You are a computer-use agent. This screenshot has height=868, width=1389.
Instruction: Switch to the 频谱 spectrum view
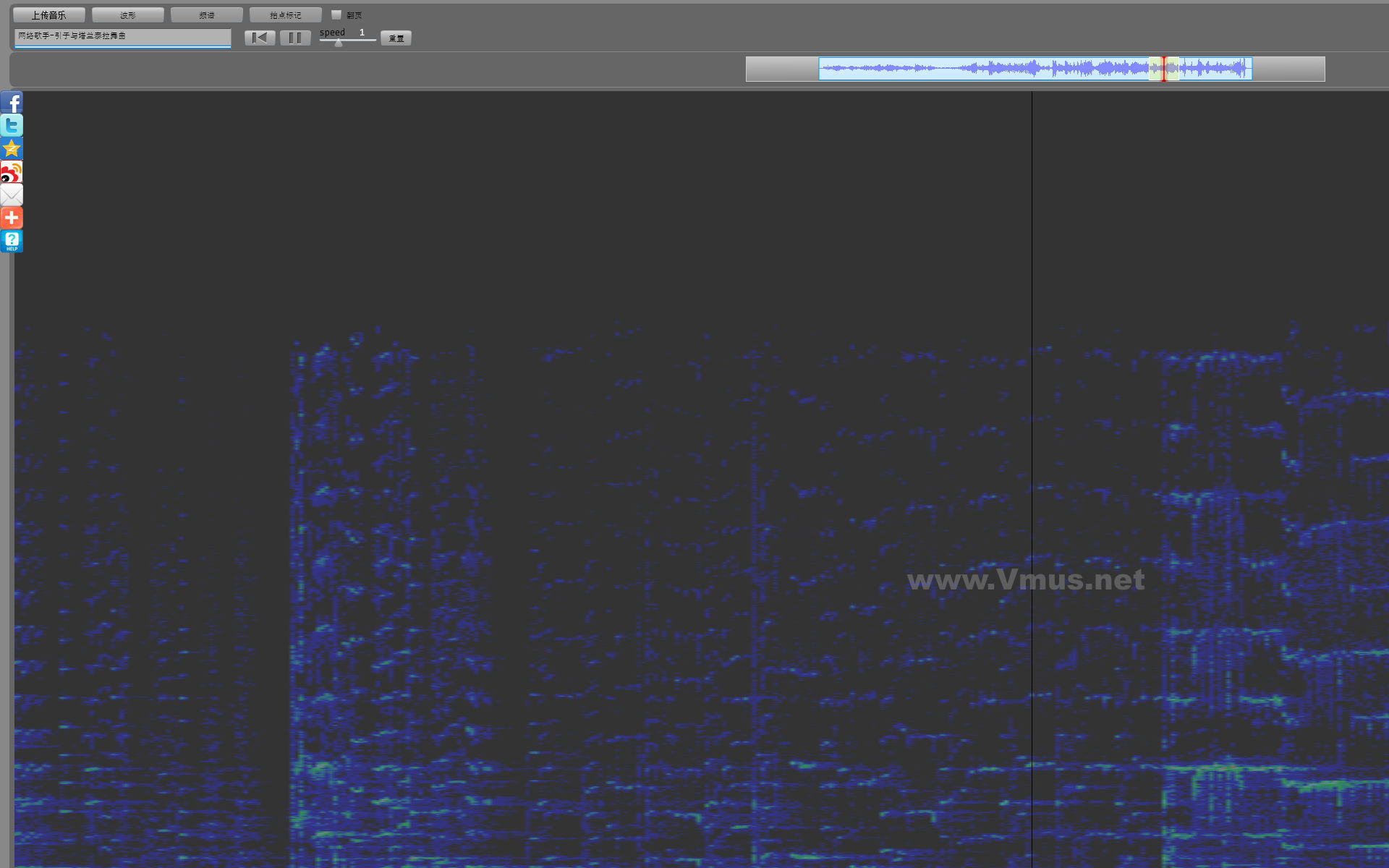[206, 14]
